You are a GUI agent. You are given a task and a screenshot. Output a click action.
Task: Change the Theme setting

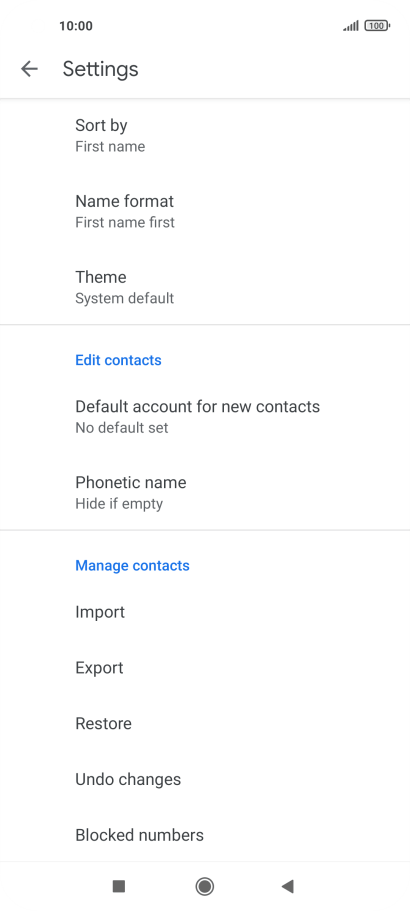click(205, 287)
